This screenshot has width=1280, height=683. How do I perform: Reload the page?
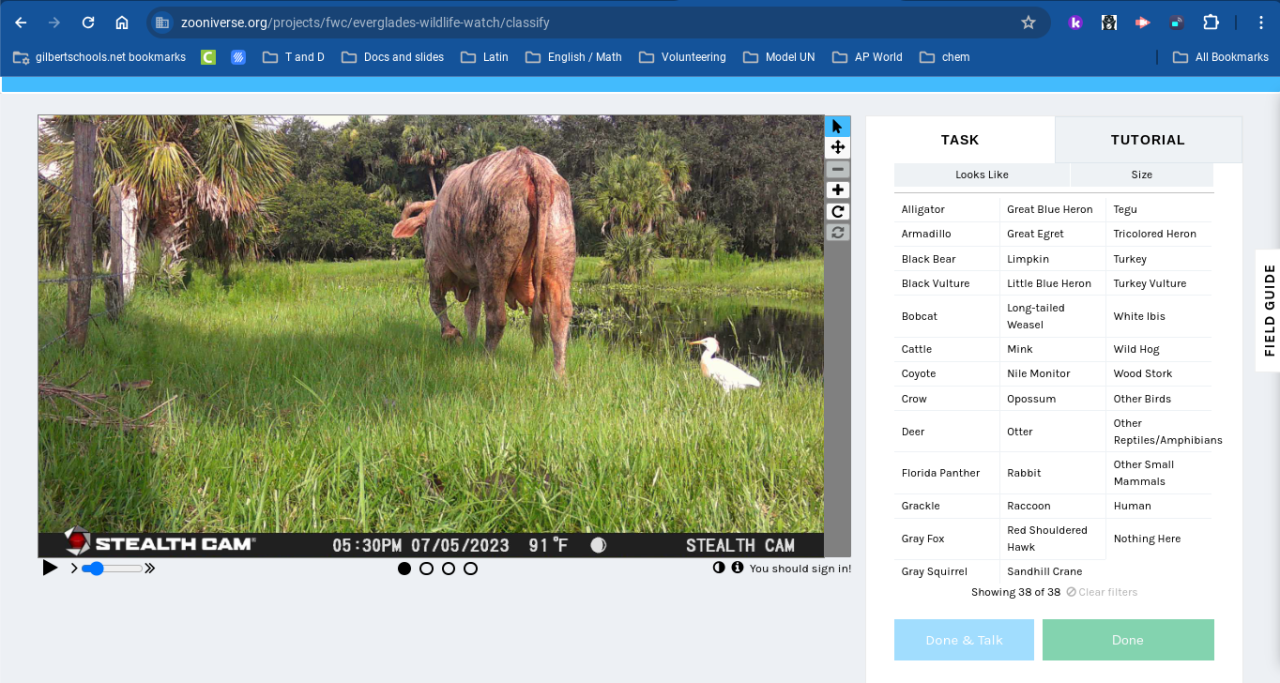(x=88, y=22)
